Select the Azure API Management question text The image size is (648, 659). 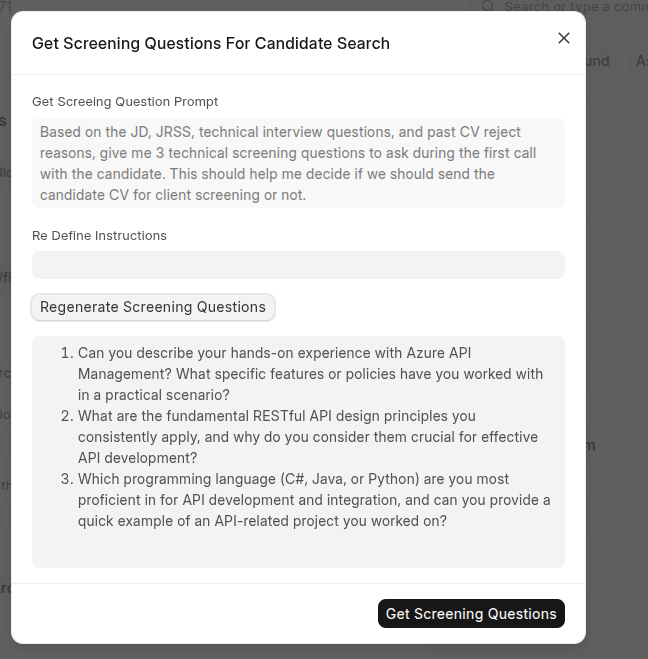310,374
